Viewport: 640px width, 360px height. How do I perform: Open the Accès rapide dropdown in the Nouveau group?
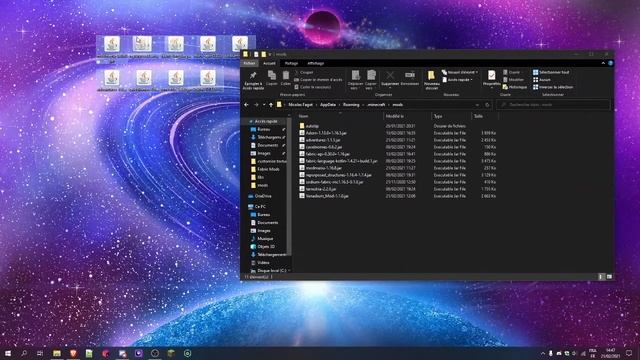(458, 80)
